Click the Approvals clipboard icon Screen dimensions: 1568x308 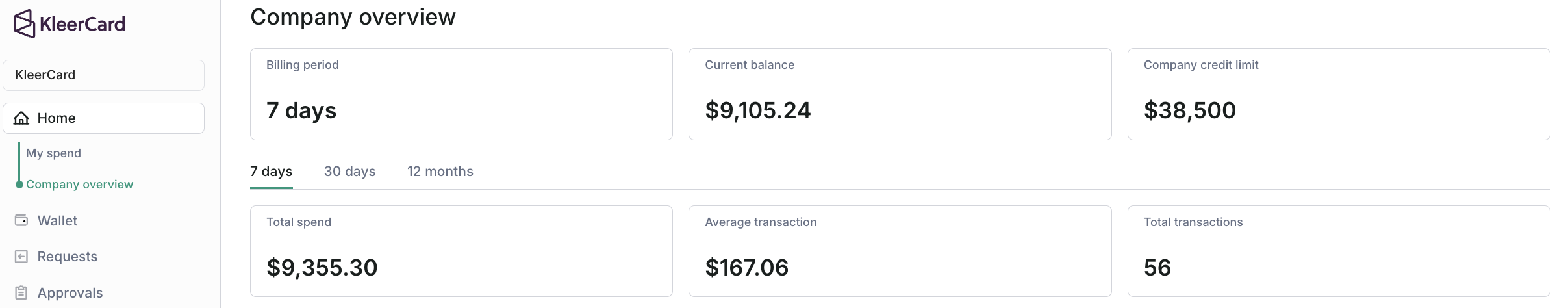pyautogui.click(x=21, y=293)
